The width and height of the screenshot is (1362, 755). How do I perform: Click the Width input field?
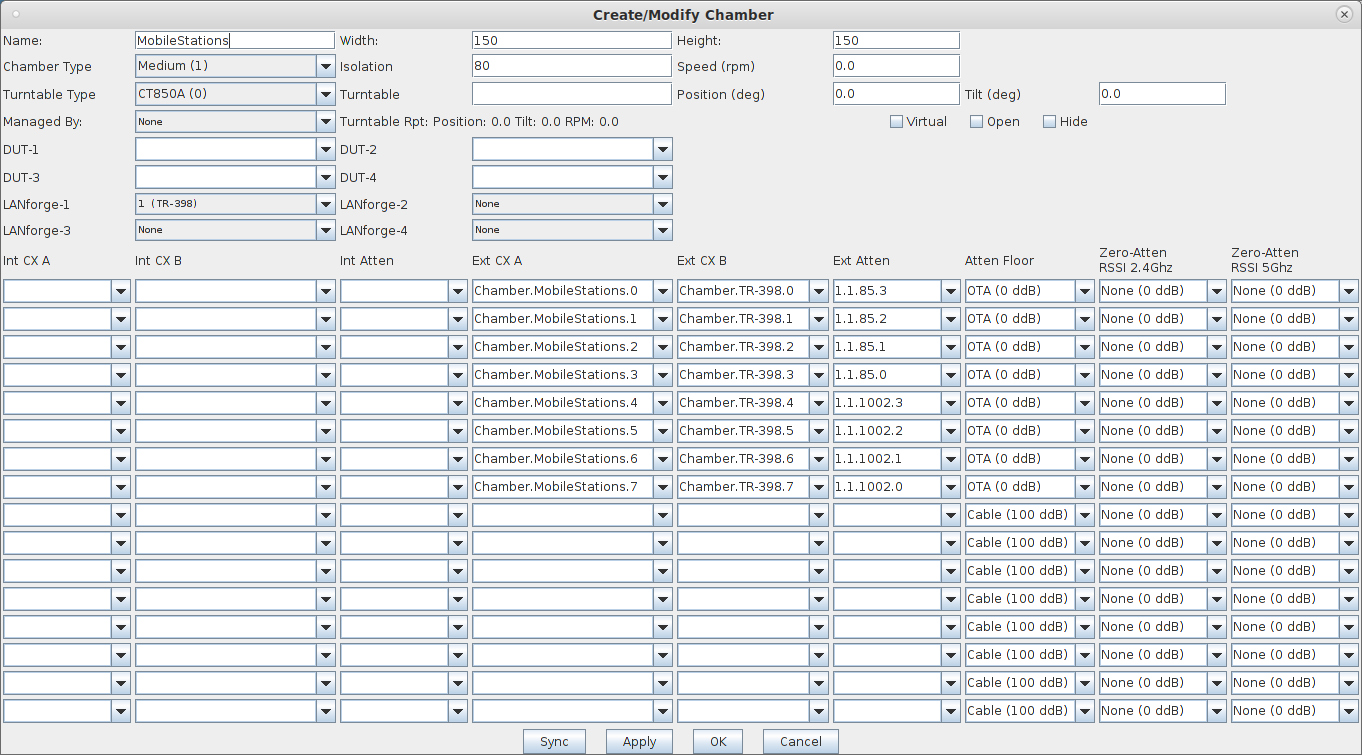tap(572, 40)
